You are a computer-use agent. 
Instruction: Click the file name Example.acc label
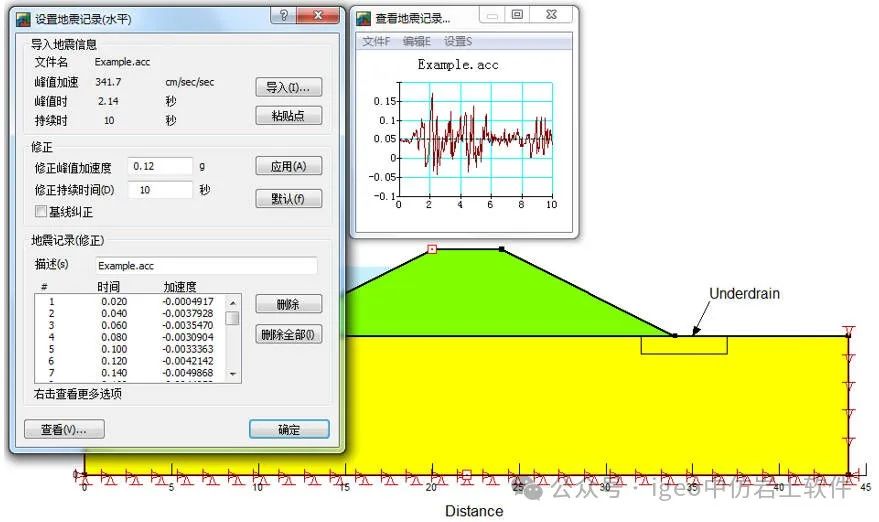[122, 62]
